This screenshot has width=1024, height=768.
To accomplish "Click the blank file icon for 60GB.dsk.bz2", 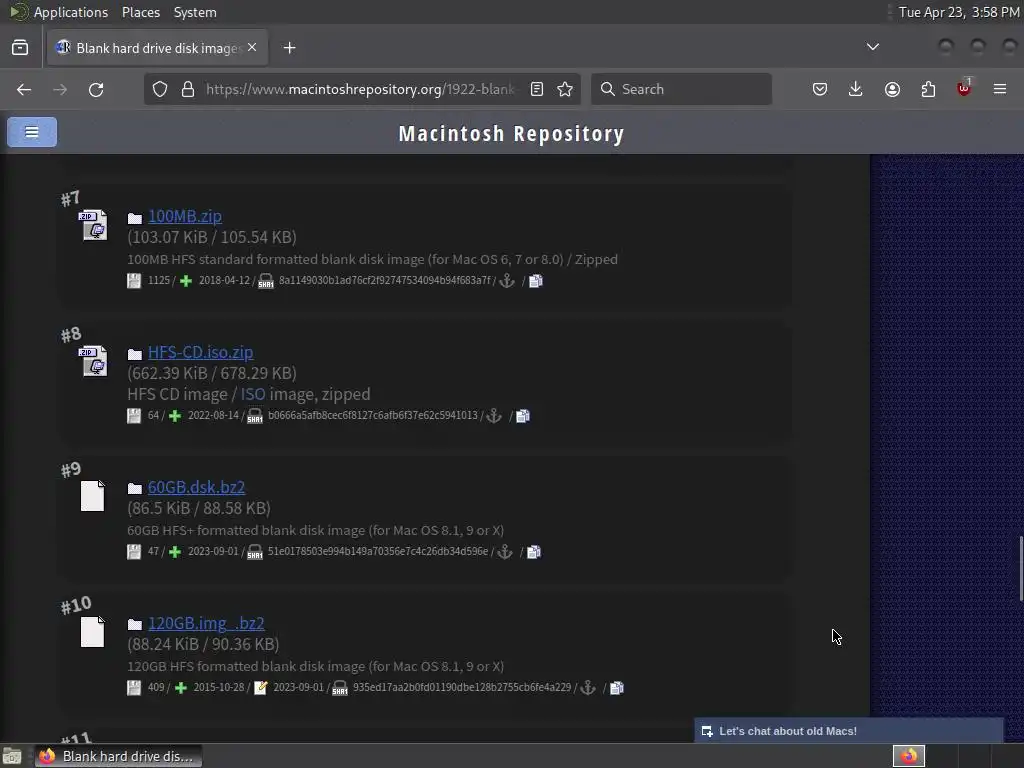I will click(x=93, y=496).
